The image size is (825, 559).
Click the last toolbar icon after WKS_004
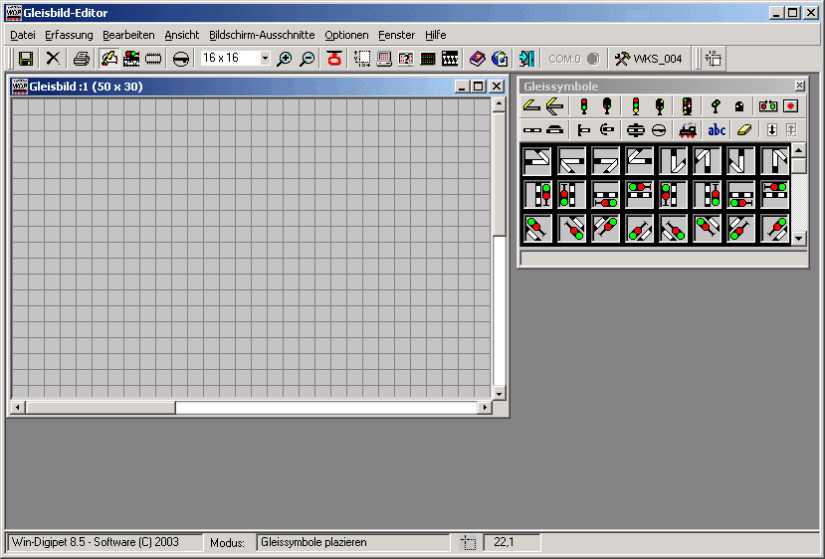click(x=713, y=58)
